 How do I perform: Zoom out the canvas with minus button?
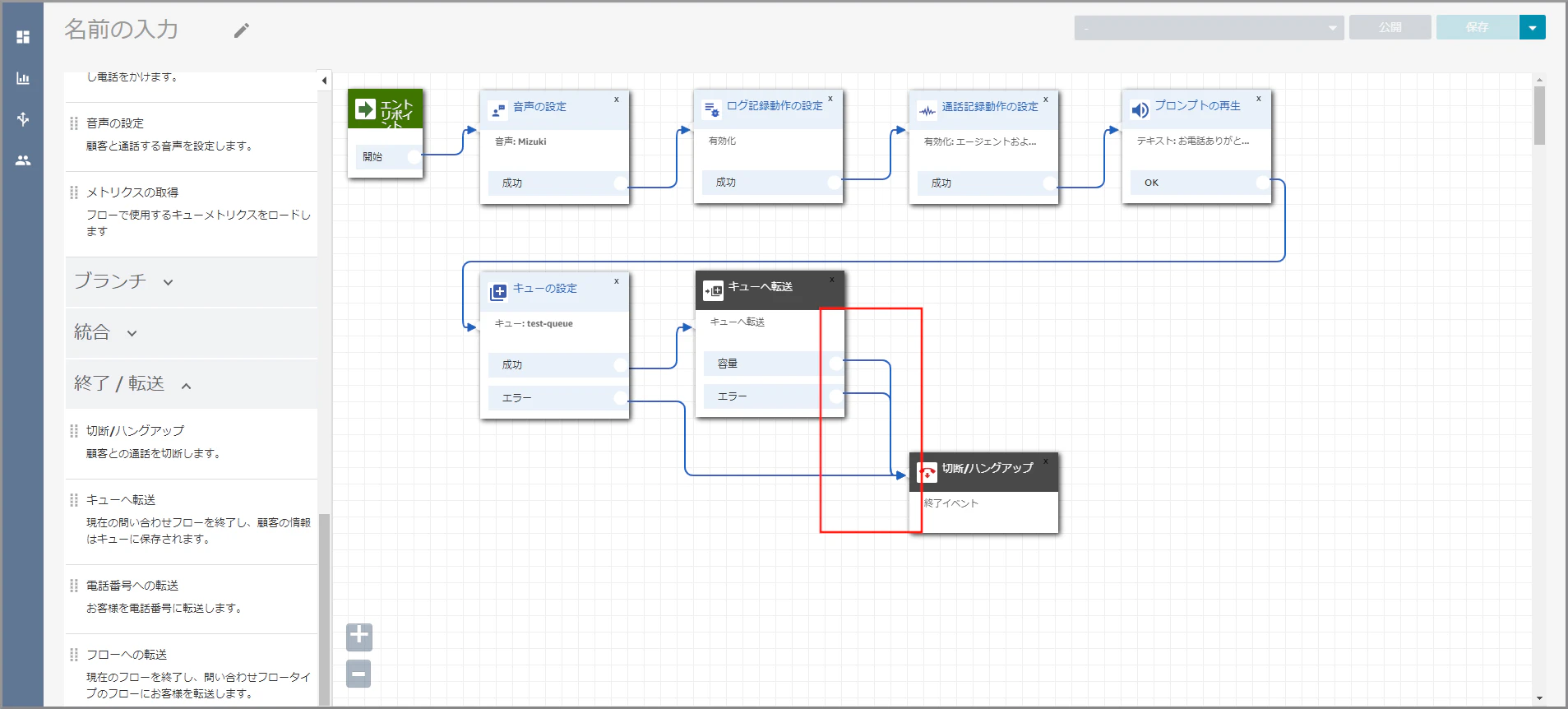[x=359, y=674]
